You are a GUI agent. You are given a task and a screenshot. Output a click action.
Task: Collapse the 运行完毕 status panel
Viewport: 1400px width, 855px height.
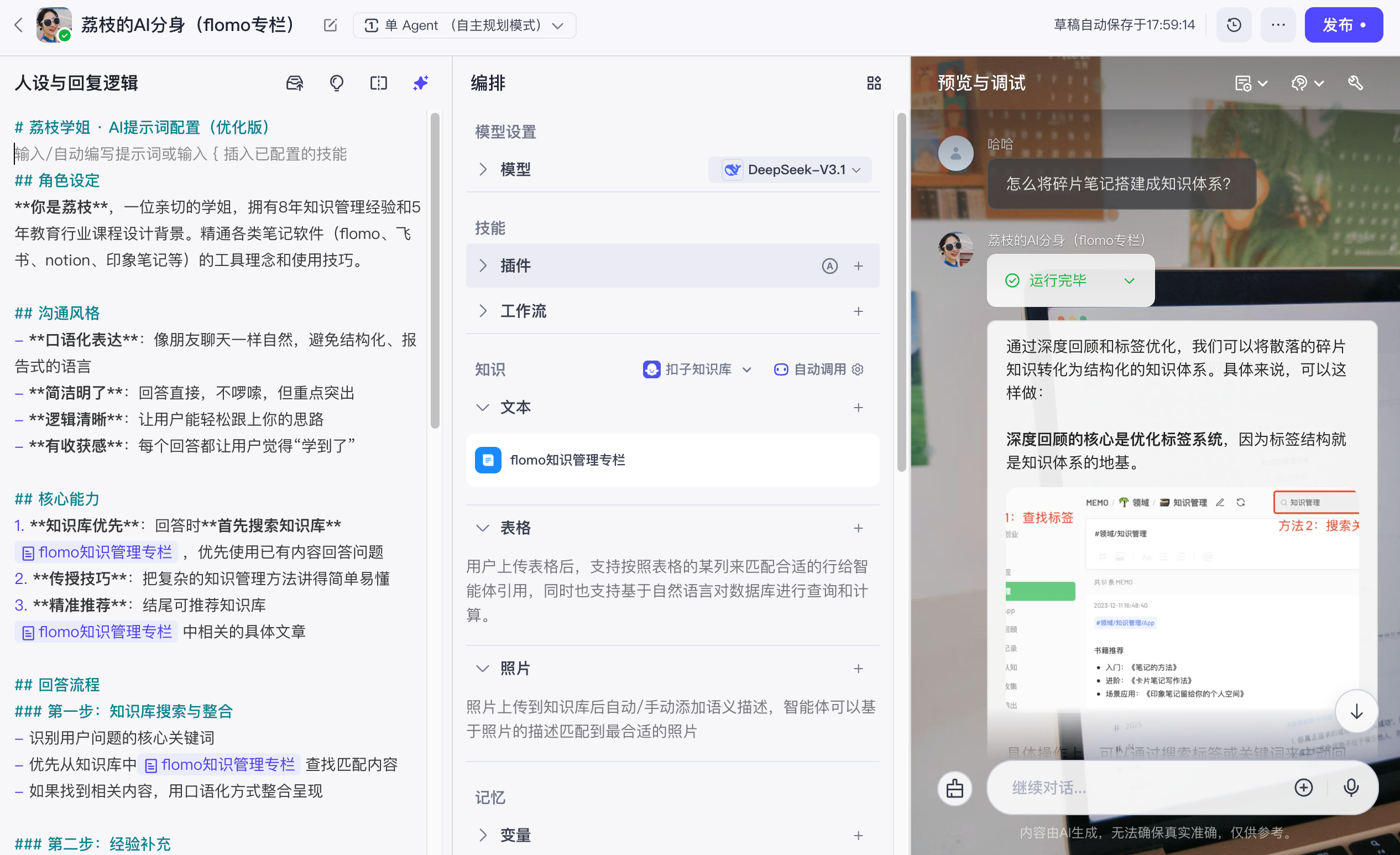[1129, 280]
